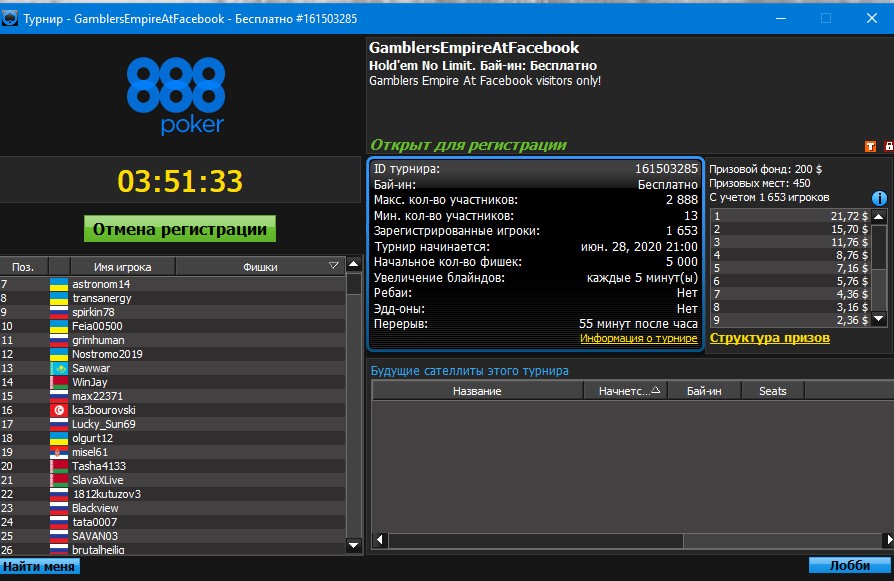Click the Seats column header

tap(773, 391)
